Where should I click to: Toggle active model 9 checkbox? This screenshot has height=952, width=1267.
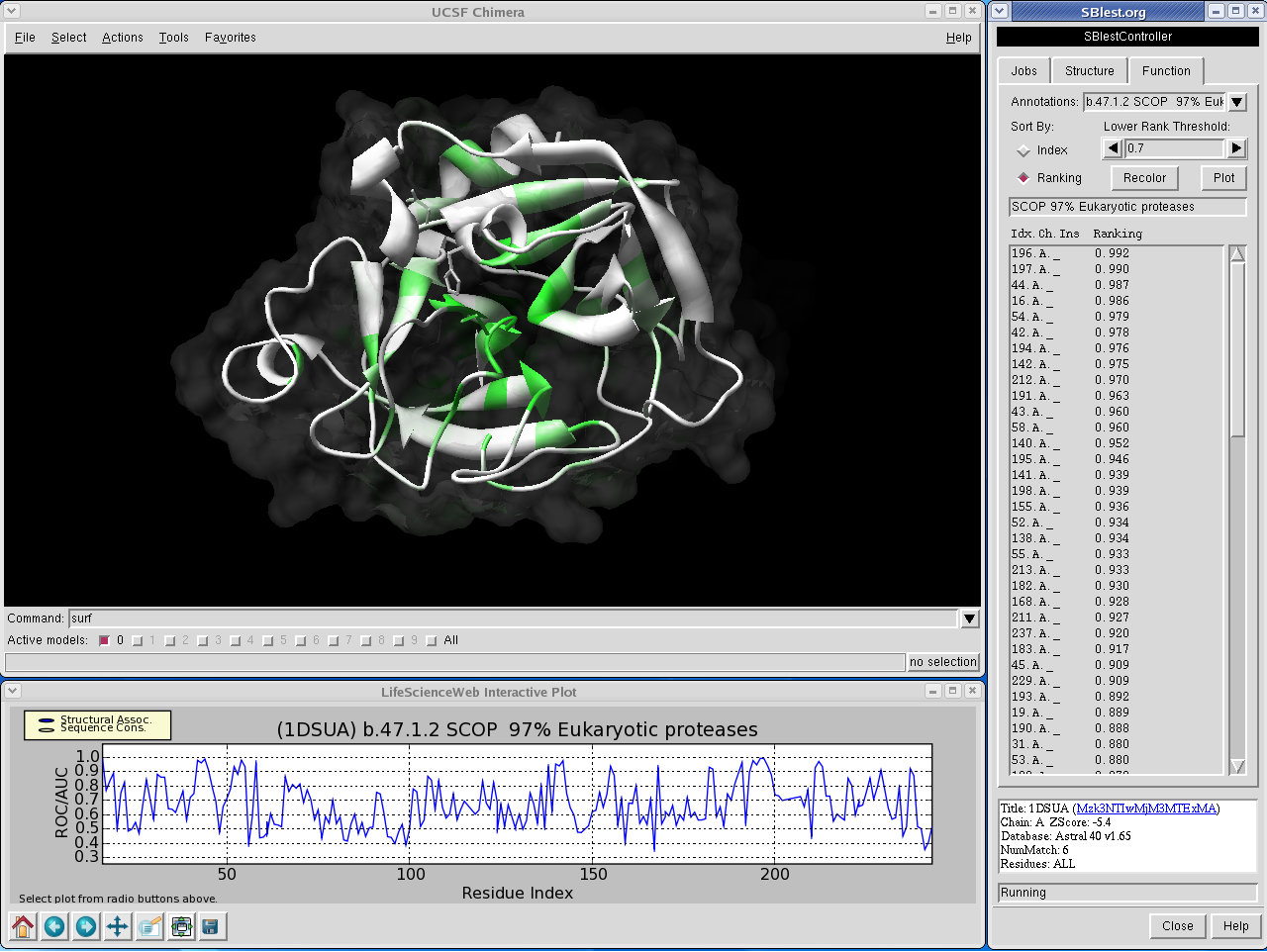pyautogui.click(x=399, y=640)
